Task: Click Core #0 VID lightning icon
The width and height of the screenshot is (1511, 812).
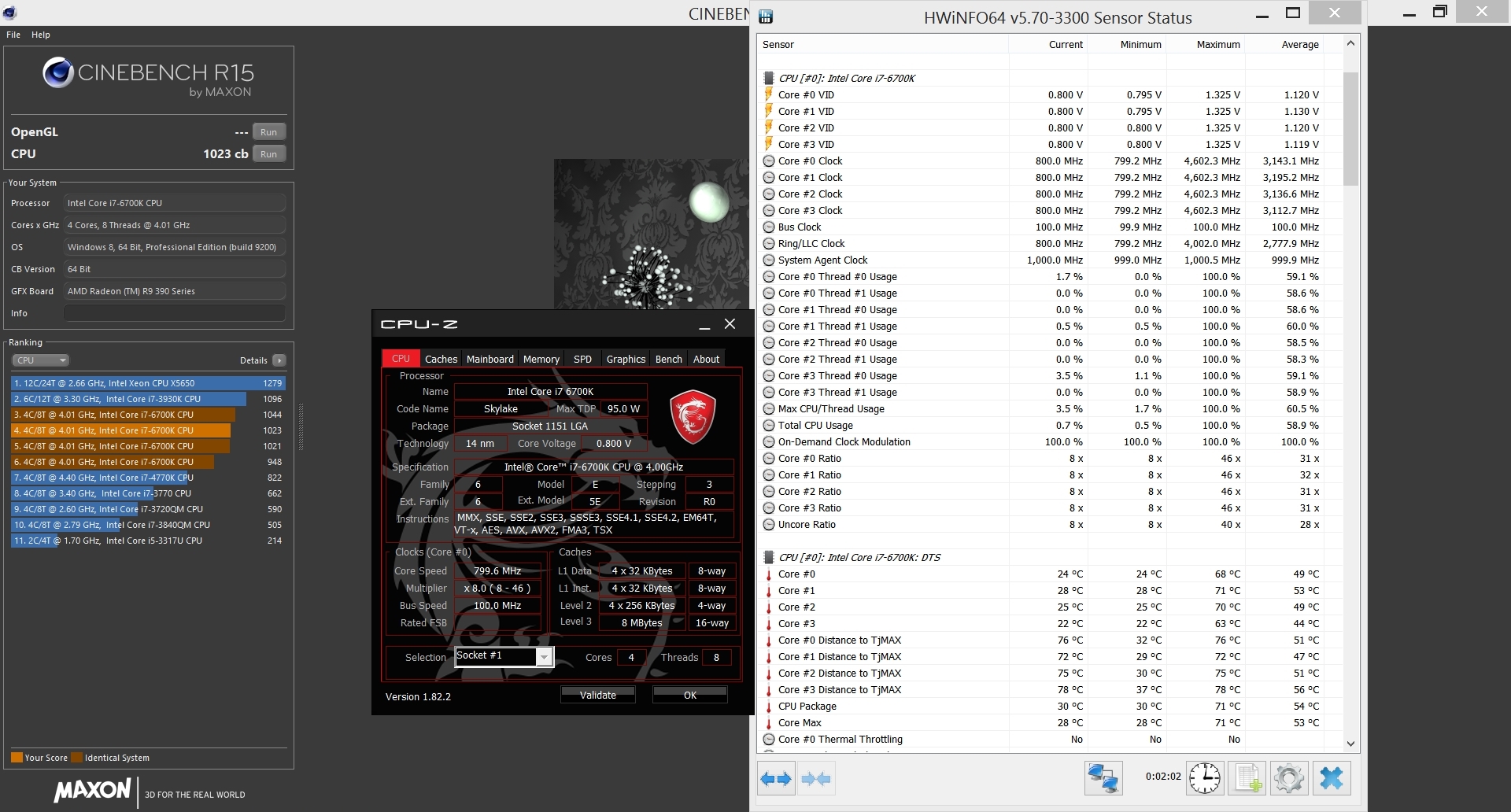Action: (x=769, y=94)
